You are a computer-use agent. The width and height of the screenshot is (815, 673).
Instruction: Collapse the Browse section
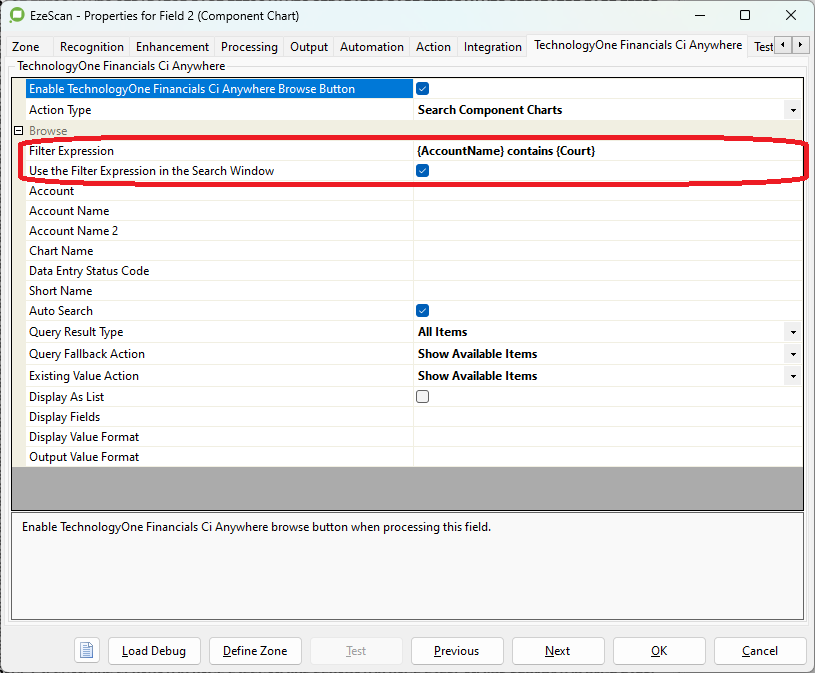(18, 131)
